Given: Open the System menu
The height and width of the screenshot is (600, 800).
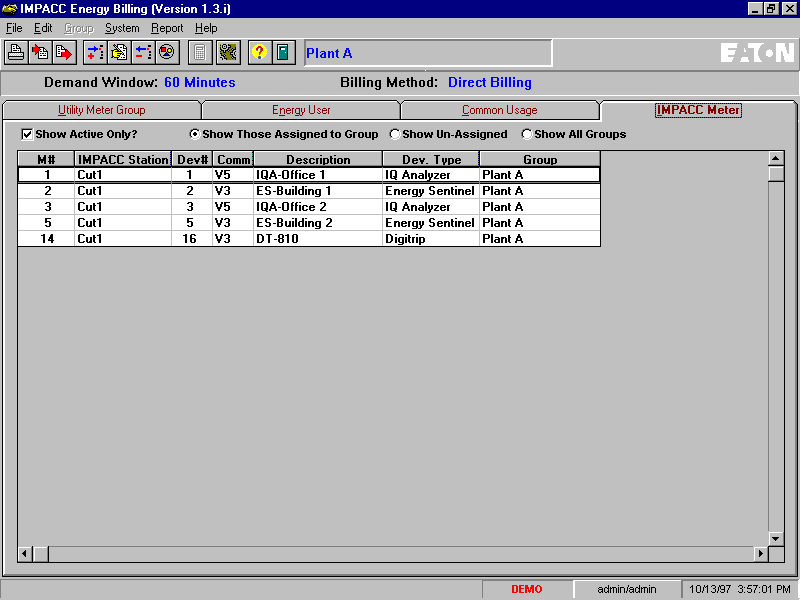Looking at the screenshot, I should [122, 28].
